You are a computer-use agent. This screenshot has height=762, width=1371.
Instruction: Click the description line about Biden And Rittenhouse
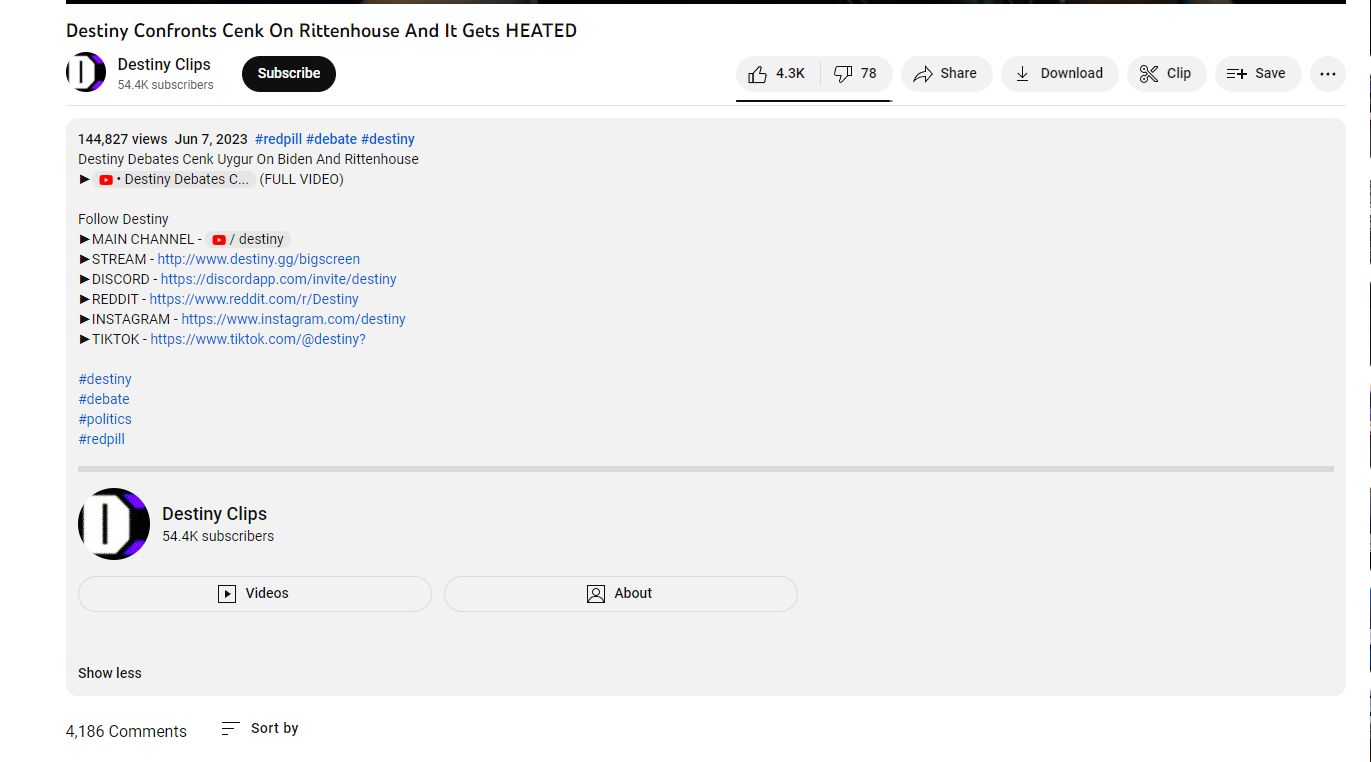248,159
